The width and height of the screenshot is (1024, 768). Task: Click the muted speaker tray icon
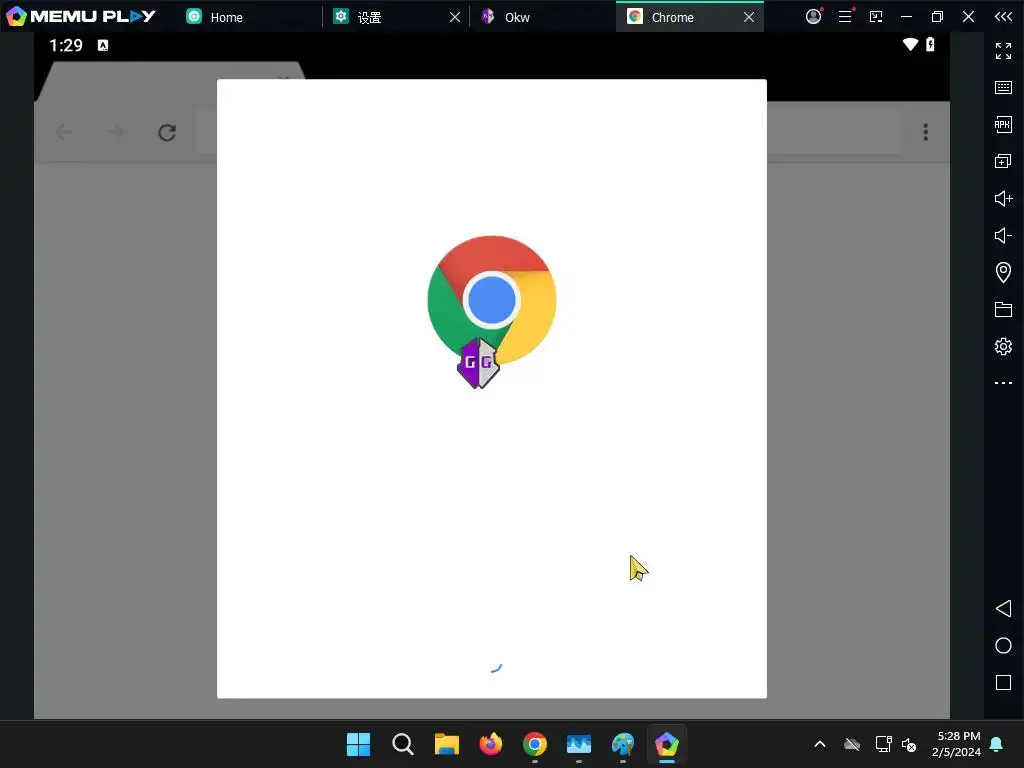point(909,744)
